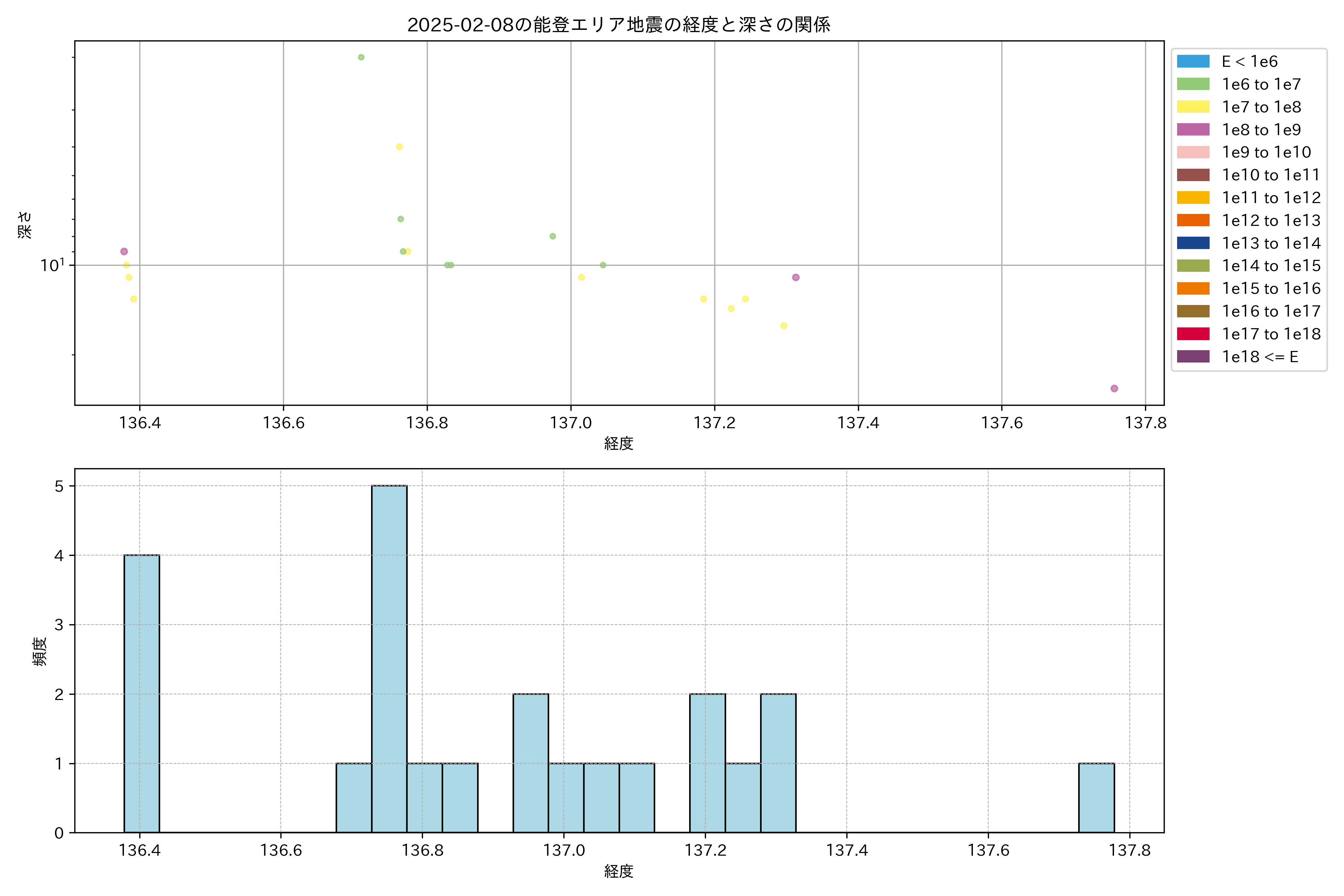Image resolution: width=1344 pixels, height=896 pixels.
Task: Click the '頻度' y-axis label of histogram
Action: [40, 651]
